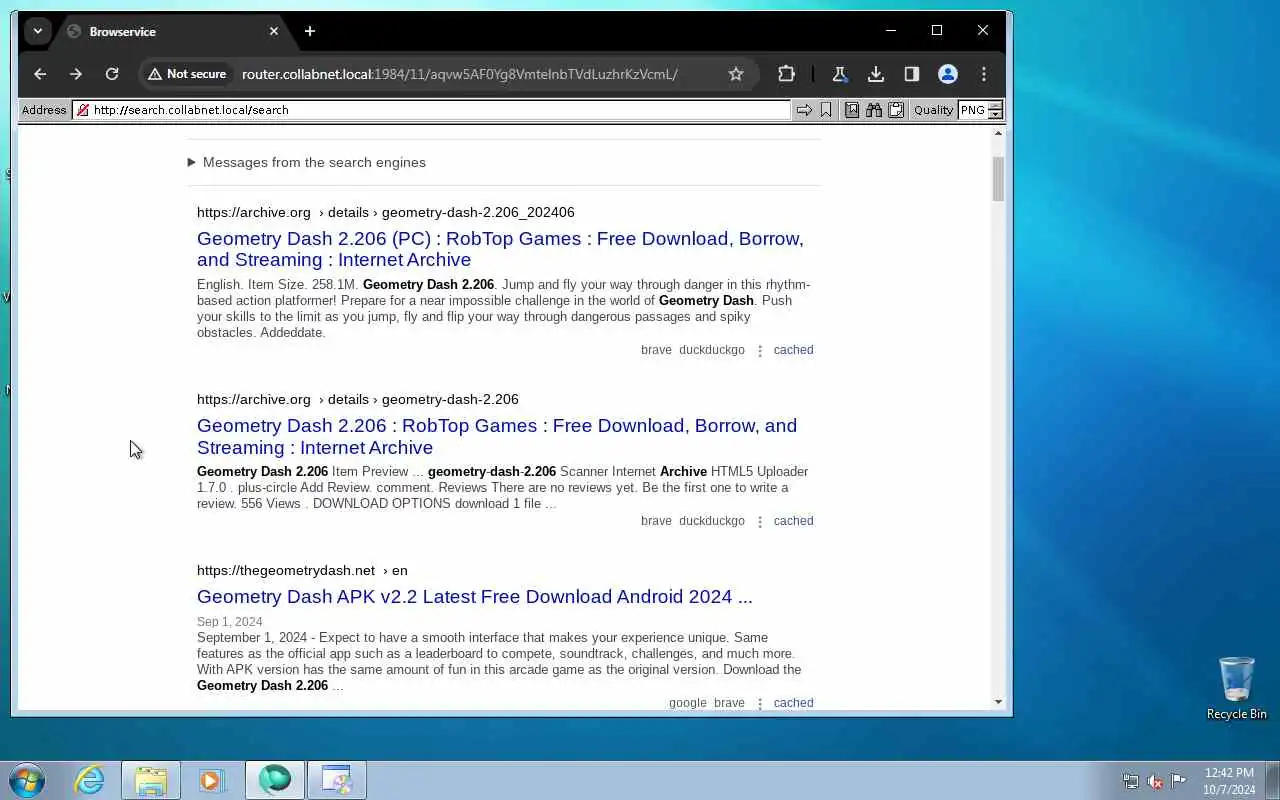Open Chrome Labs flask icon
The image size is (1280, 800).
(840, 74)
